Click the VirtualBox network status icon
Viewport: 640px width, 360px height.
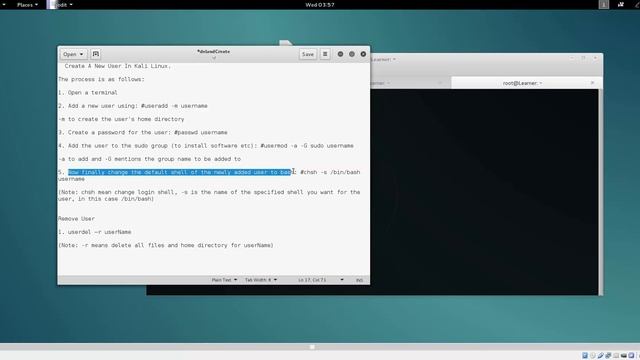[608, 356]
